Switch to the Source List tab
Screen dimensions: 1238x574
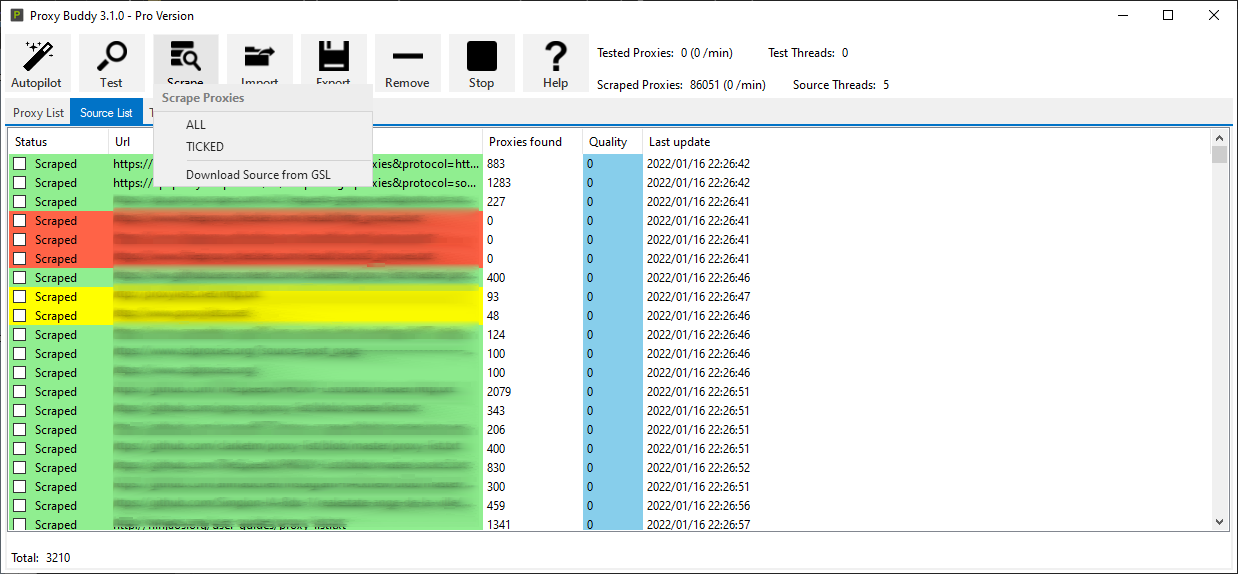point(106,113)
